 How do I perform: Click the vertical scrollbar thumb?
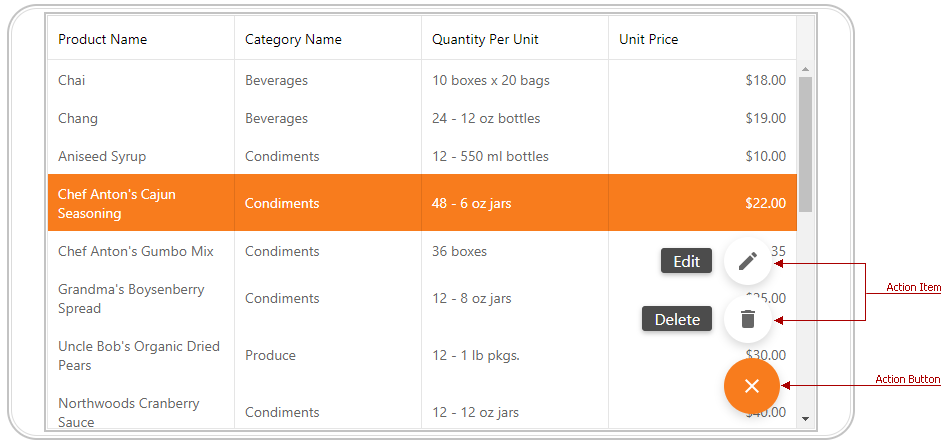click(x=806, y=144)
